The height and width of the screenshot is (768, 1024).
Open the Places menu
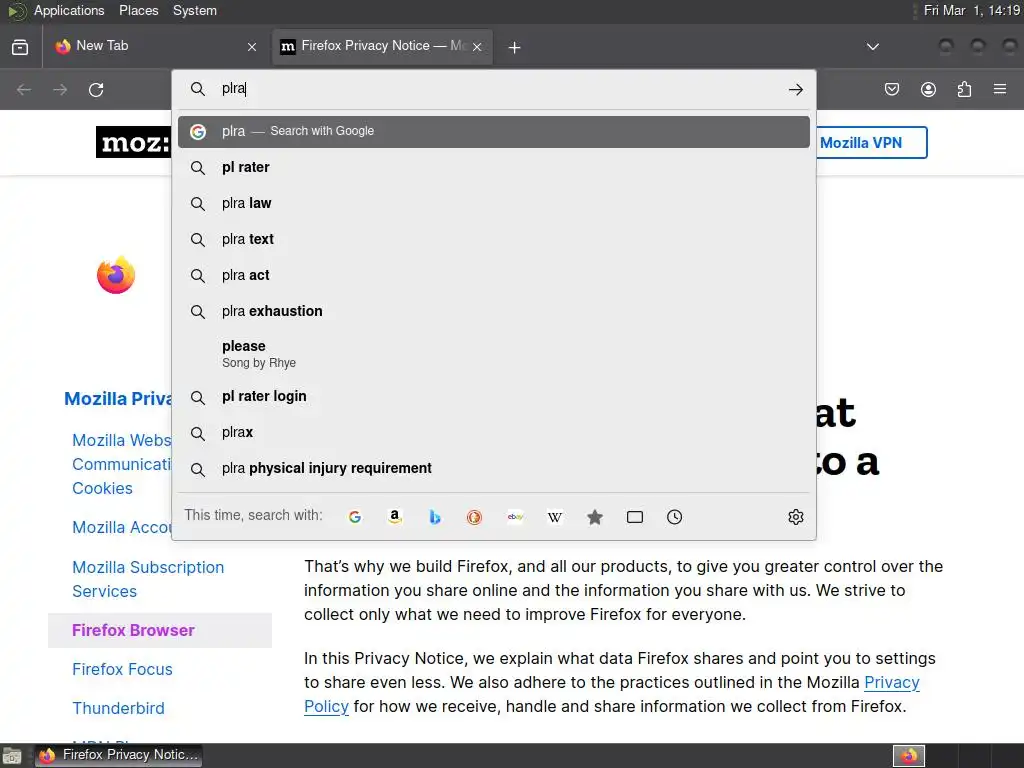coord(138,10)
